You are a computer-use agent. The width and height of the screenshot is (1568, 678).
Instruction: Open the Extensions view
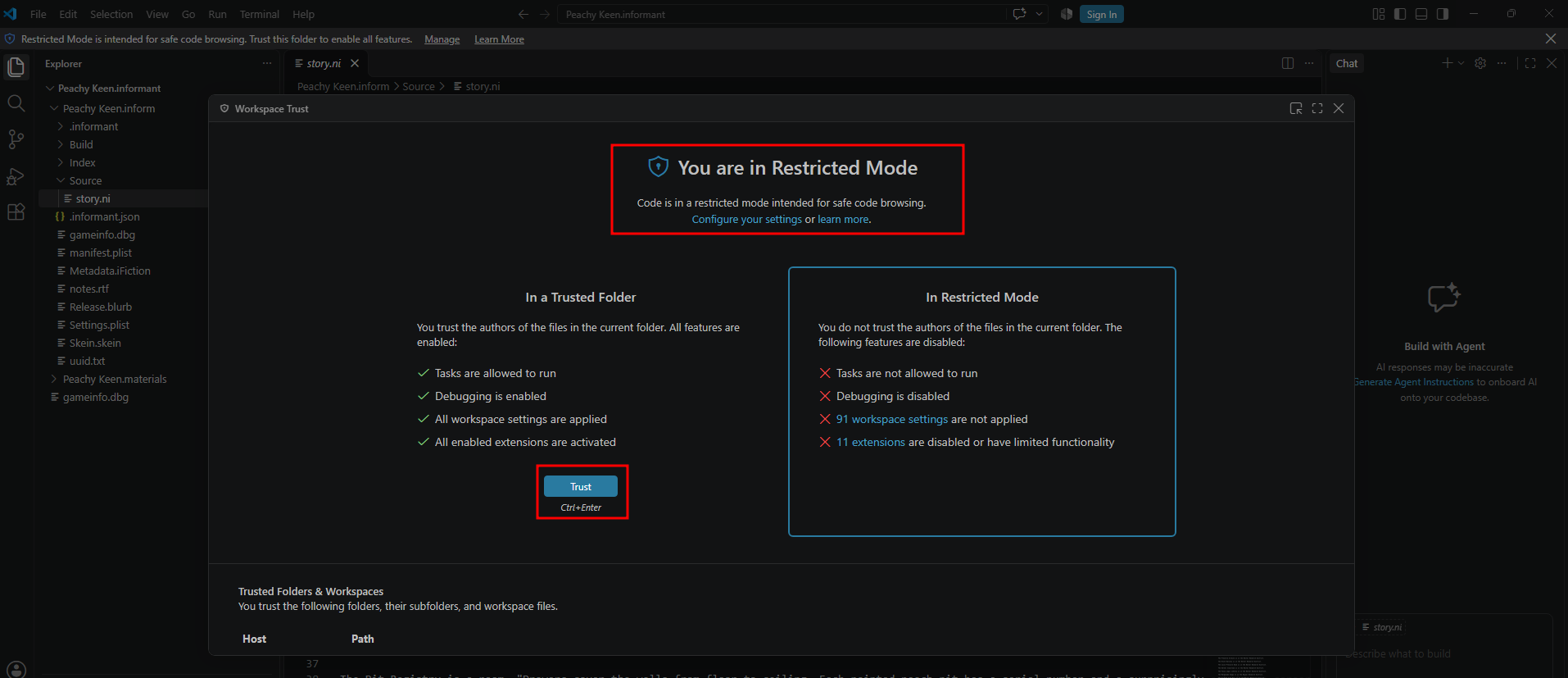tap(16, 212)
